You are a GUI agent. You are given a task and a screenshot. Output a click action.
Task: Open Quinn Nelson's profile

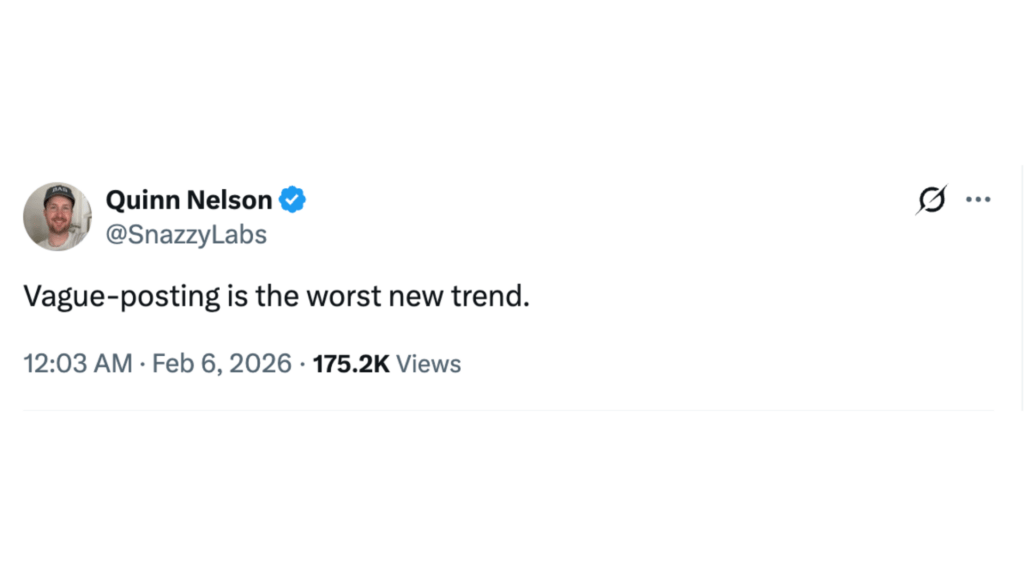[188, 199]
